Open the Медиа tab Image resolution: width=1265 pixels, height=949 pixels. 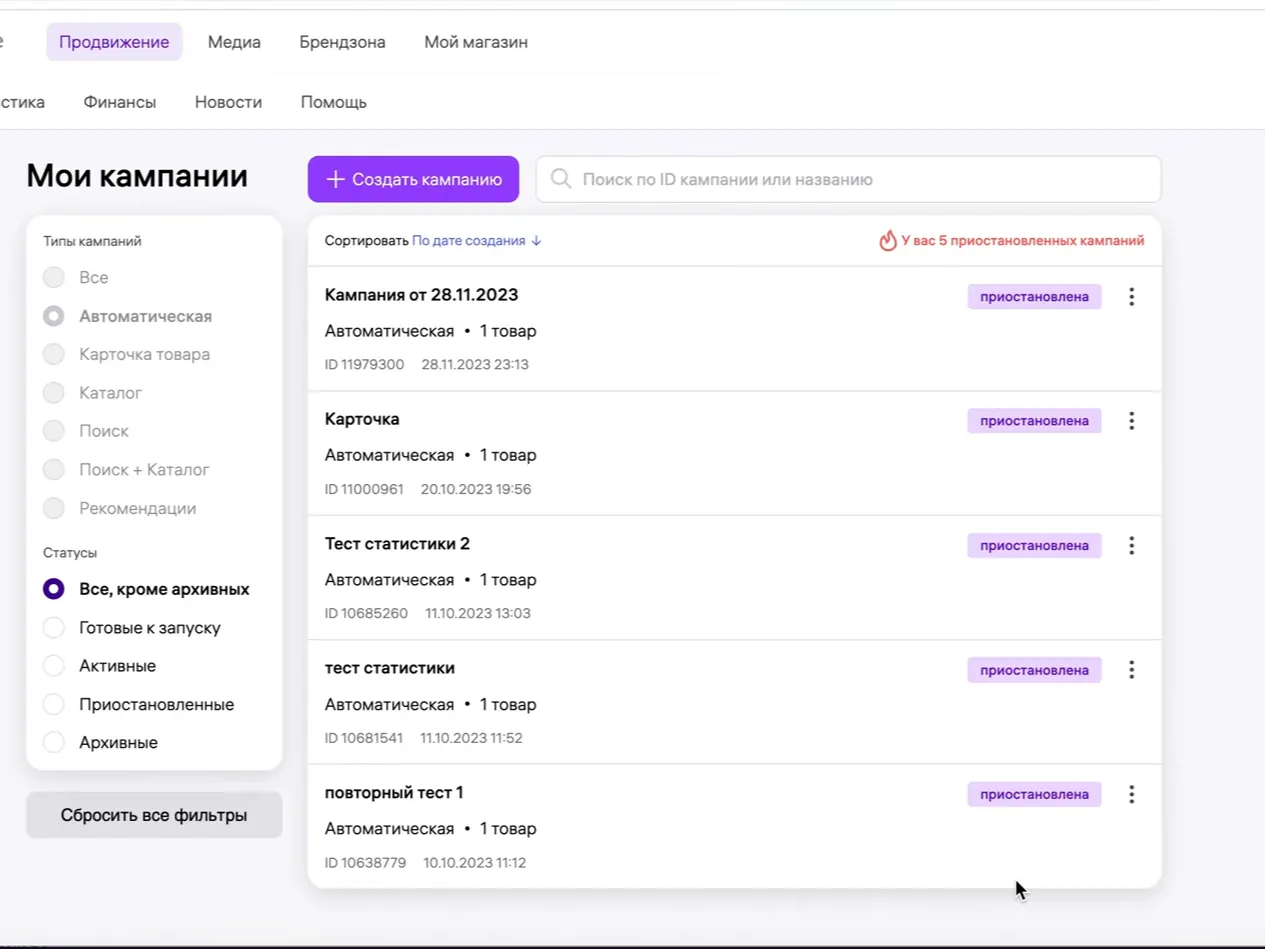pyautogui.click(x=234, y=42)
